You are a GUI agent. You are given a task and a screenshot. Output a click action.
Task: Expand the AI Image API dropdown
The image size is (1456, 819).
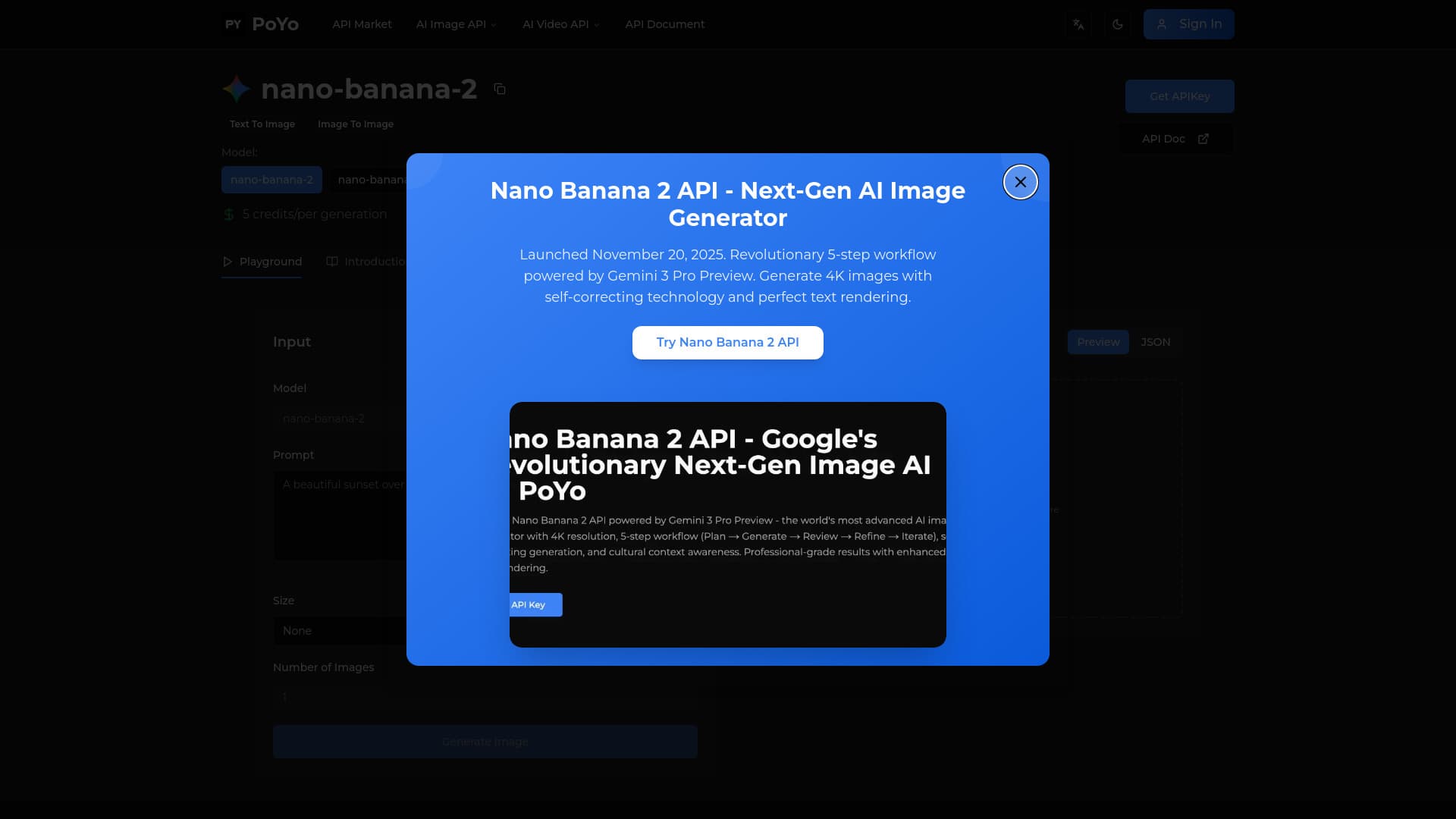(x=456, y=24)
